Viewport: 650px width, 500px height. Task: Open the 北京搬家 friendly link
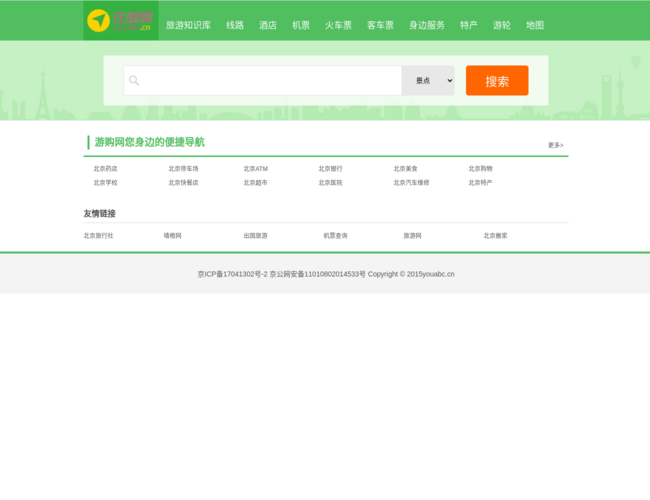[495, 236]
